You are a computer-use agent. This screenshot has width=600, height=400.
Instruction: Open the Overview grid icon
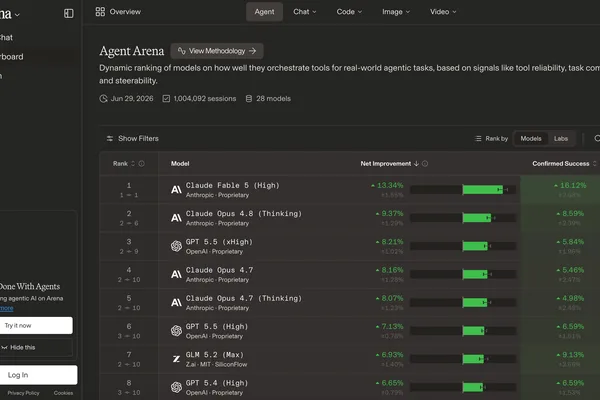click(x=100, y=12)
